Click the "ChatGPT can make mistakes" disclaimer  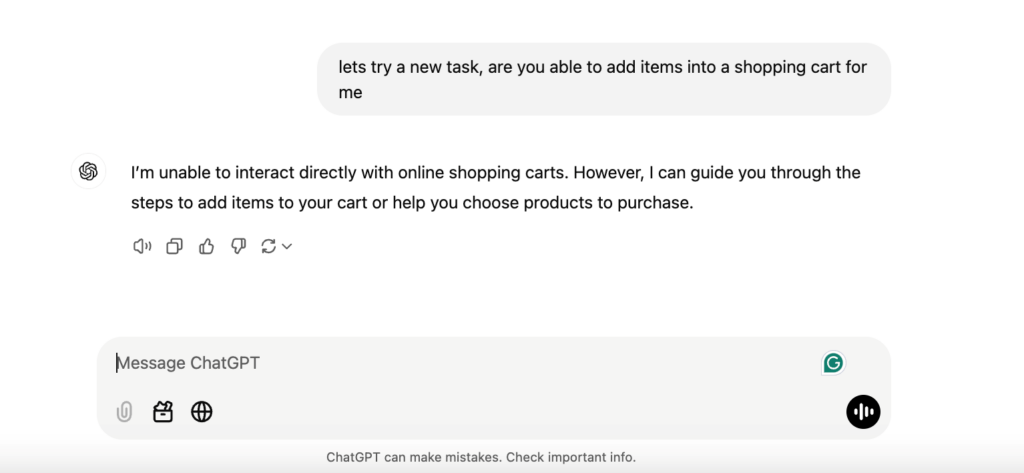click(413, 457)
